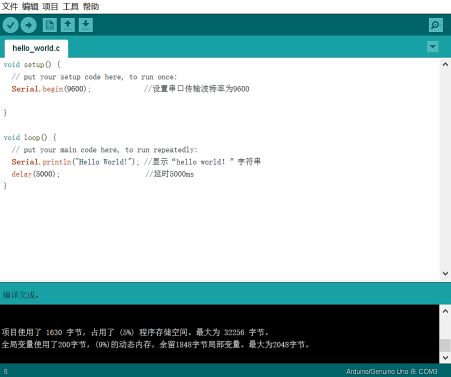Open the 文件 menu

tap(10, 6)
